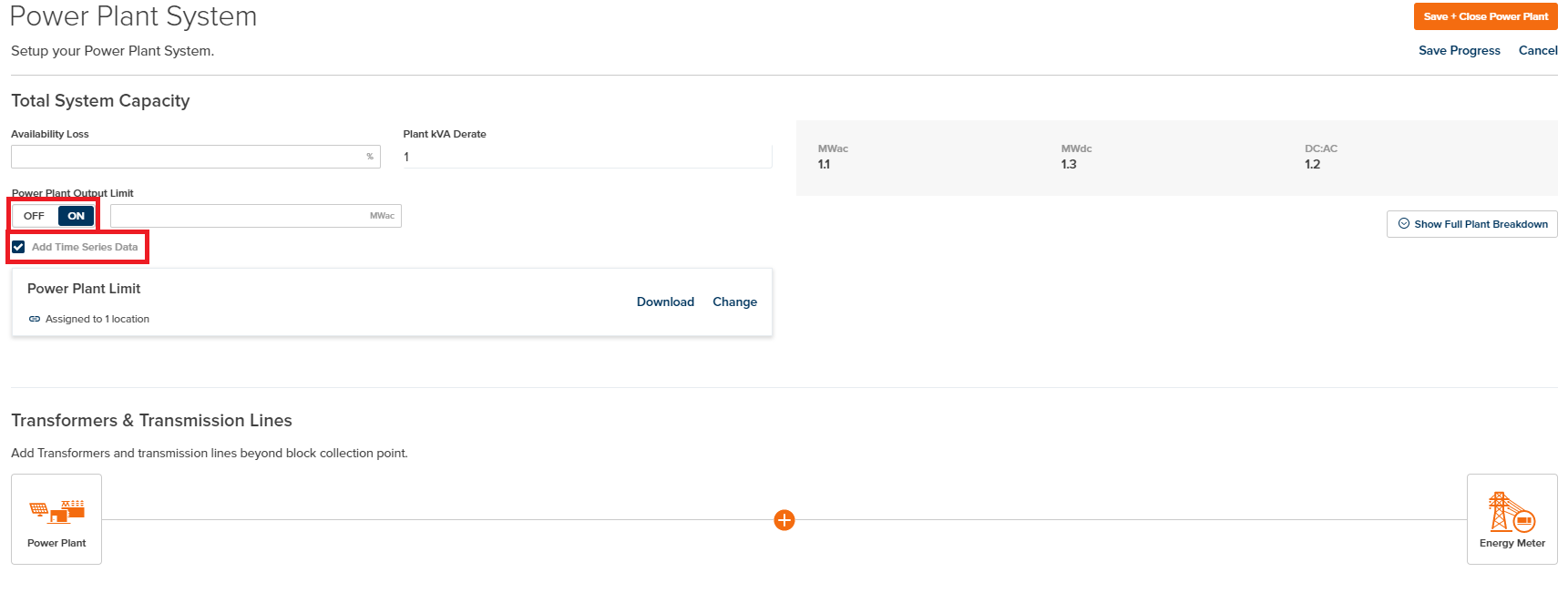Click Save + Close Power Plant button
This screenshot has width=1568, height=593.
[x=1486, y=16]
